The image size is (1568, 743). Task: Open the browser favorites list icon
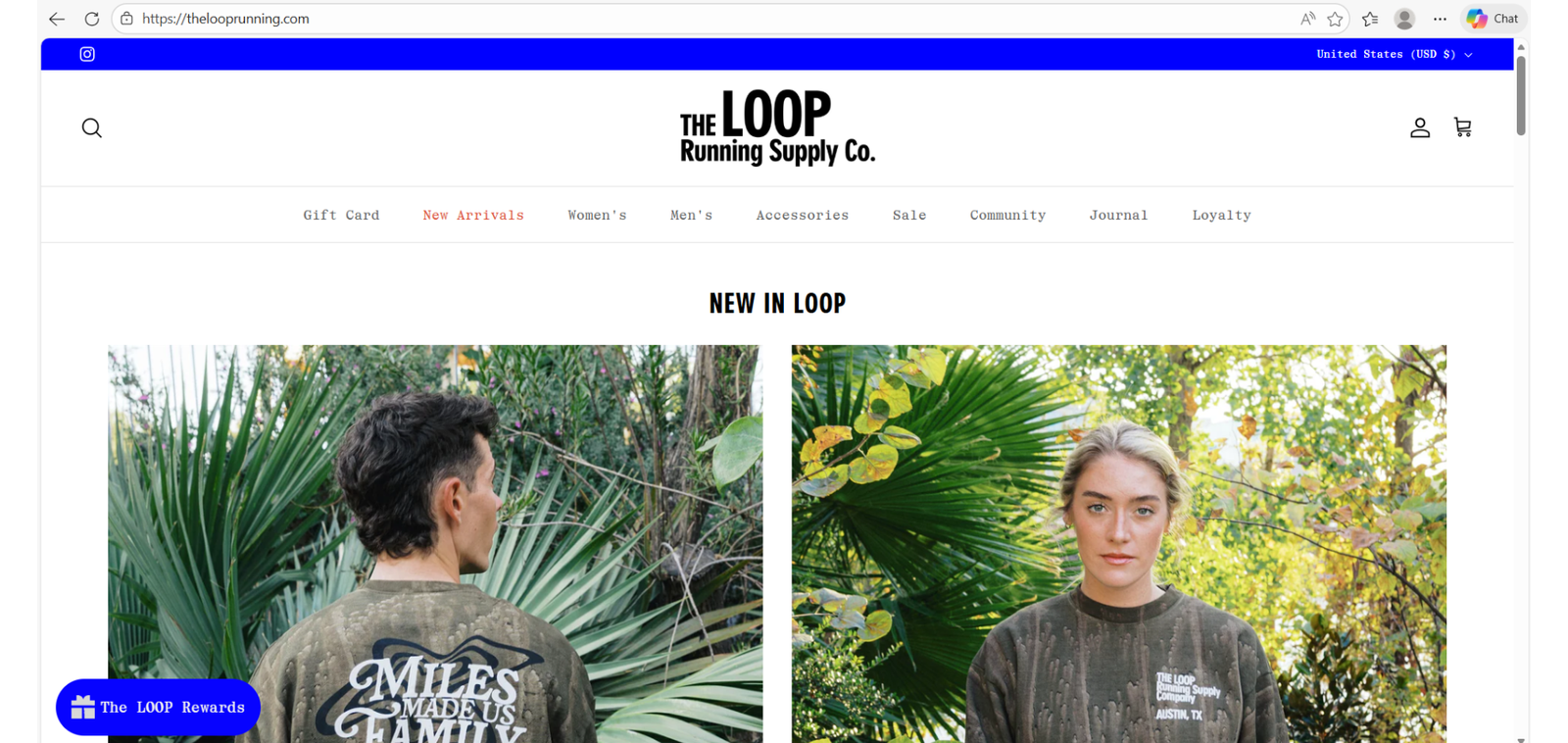[x=1370, y=19]
